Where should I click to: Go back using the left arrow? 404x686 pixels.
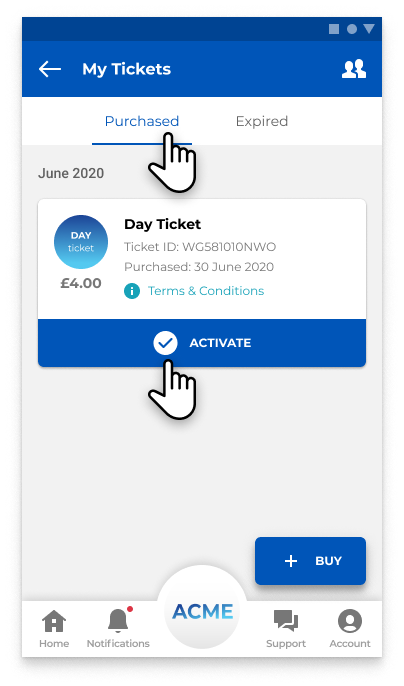click(x=49, y=69)
